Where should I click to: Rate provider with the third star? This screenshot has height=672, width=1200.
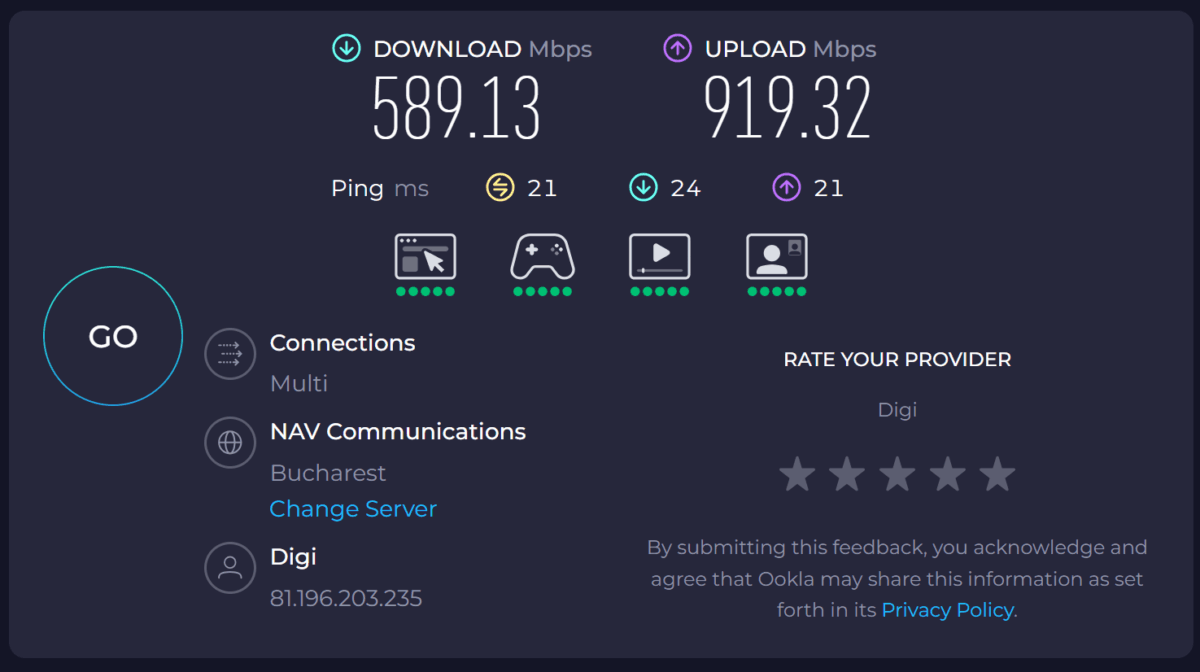coord(897,474)
